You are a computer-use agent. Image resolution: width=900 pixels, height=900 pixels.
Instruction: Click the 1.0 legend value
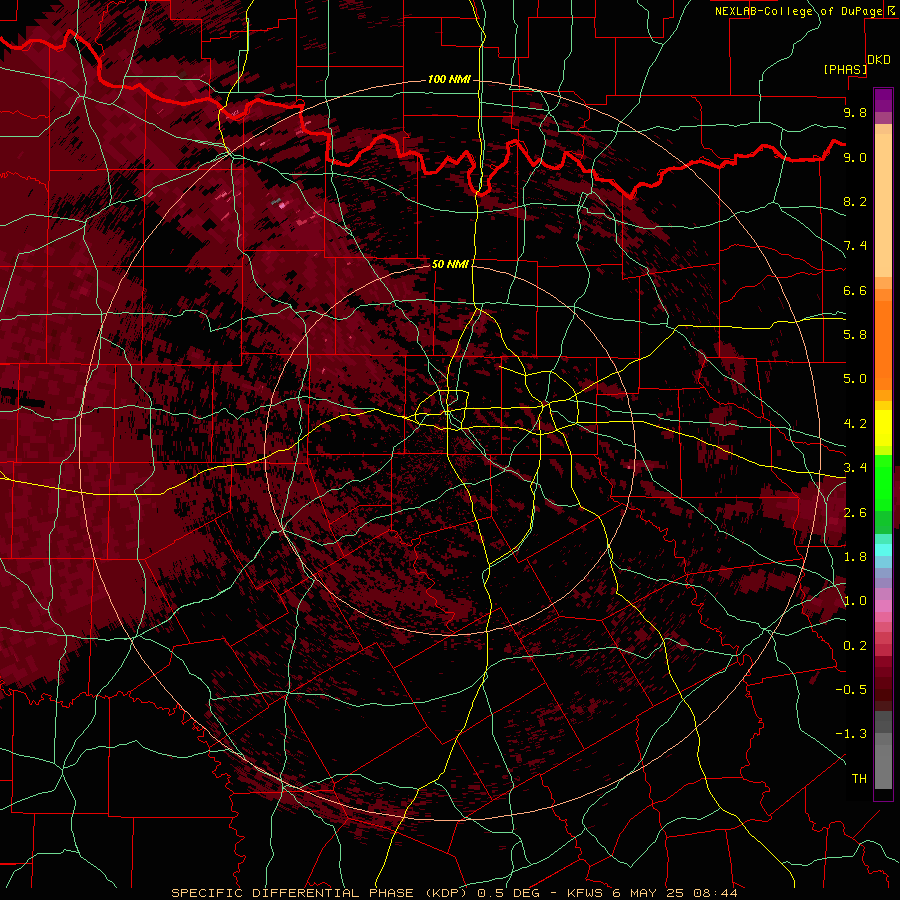pyautogui.click(x=855, y=601)
